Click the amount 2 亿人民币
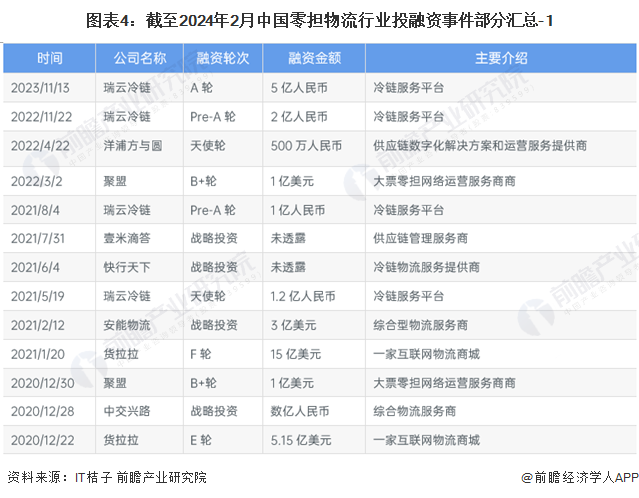 coord(299,117)
